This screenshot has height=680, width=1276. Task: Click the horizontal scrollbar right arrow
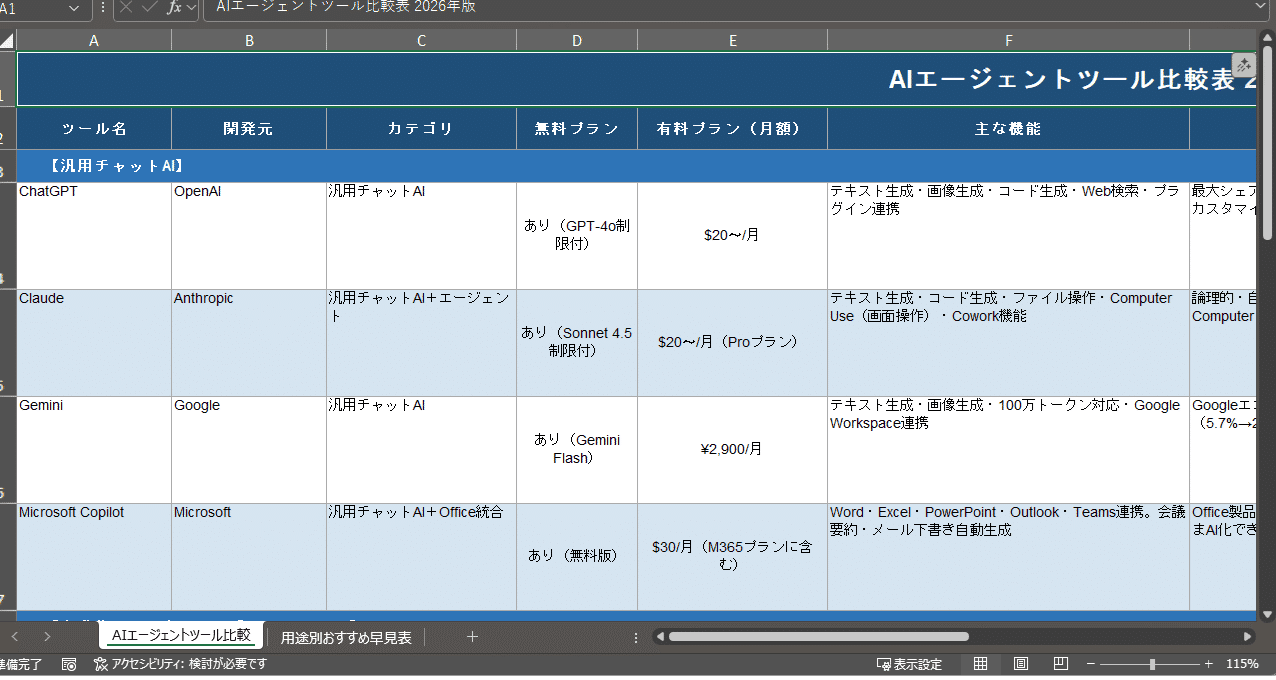pyautogui.click(x=1248, y=637)
